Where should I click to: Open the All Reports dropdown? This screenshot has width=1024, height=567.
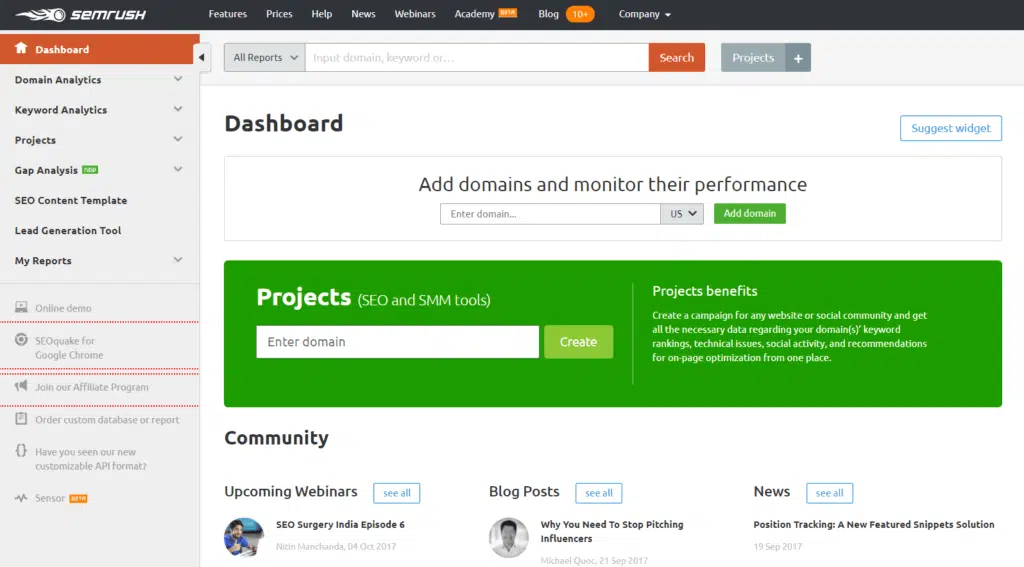[x=265, y=58]
